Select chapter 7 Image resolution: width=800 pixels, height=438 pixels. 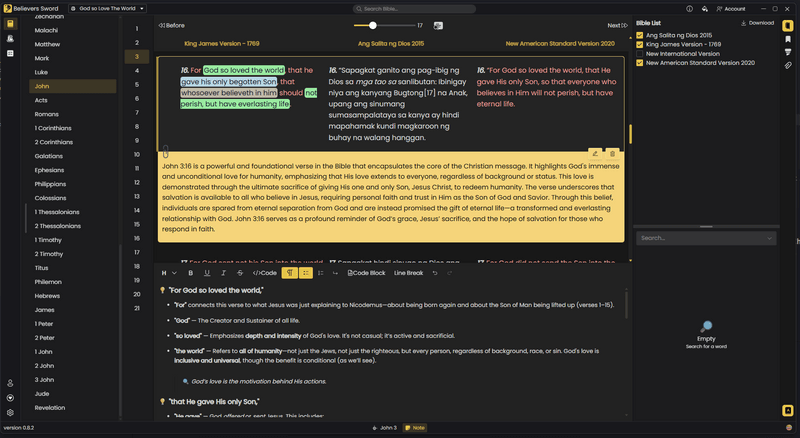(x=137, y=112)
